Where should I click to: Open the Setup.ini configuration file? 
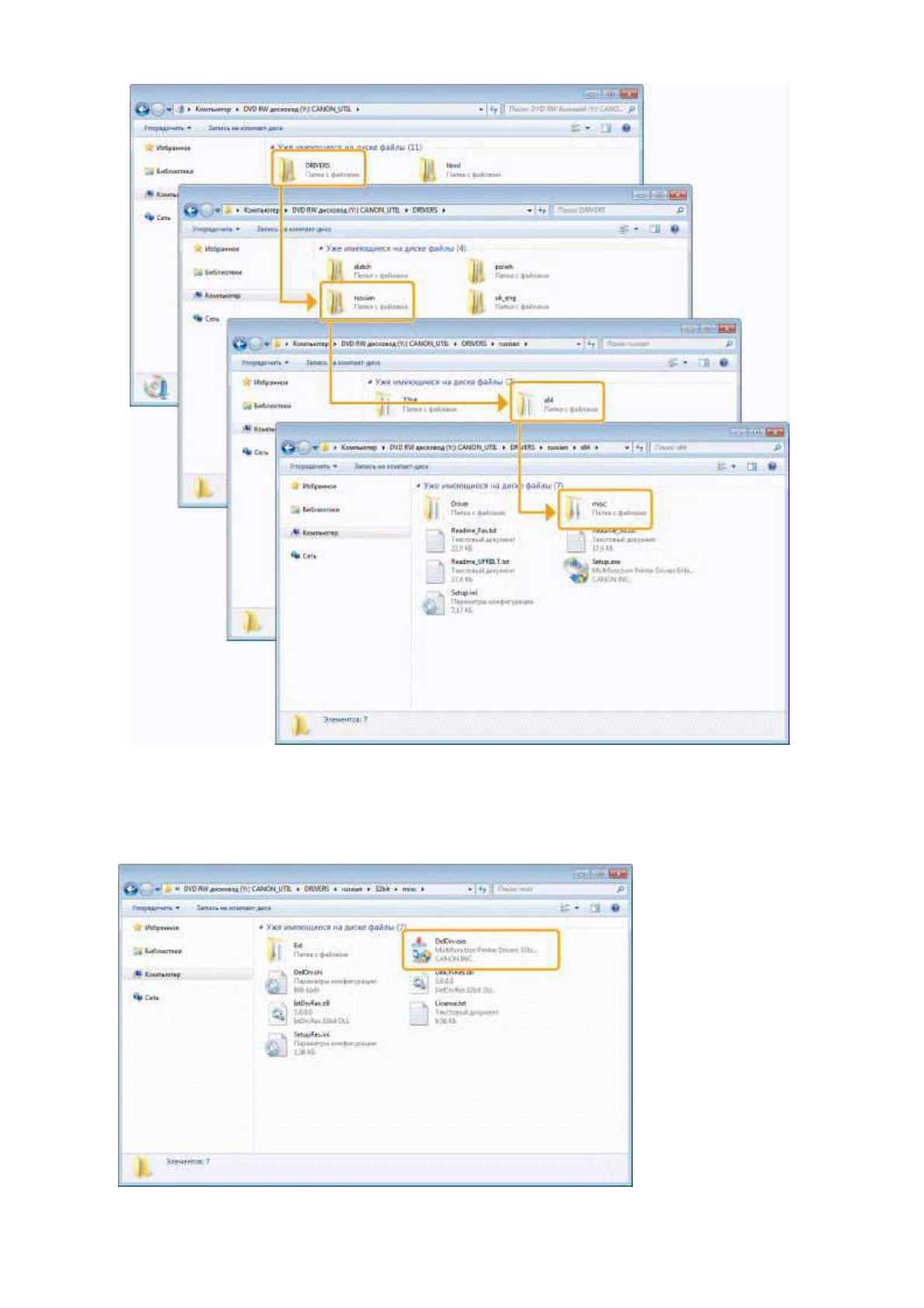433,602
